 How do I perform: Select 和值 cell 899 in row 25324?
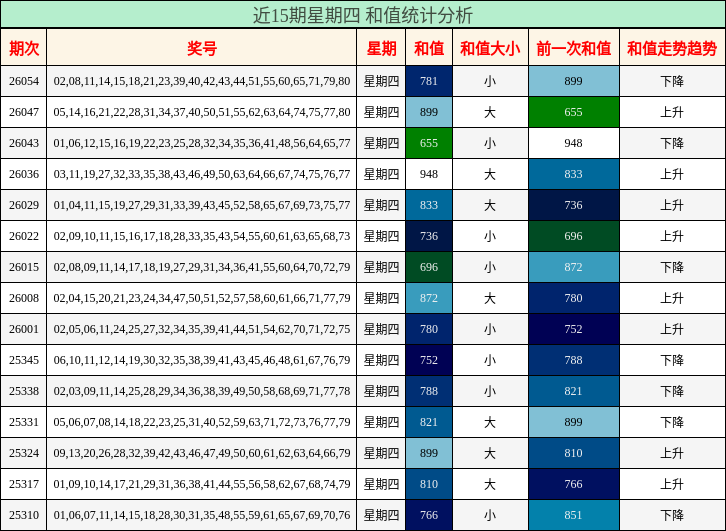[x=429, y=453]
